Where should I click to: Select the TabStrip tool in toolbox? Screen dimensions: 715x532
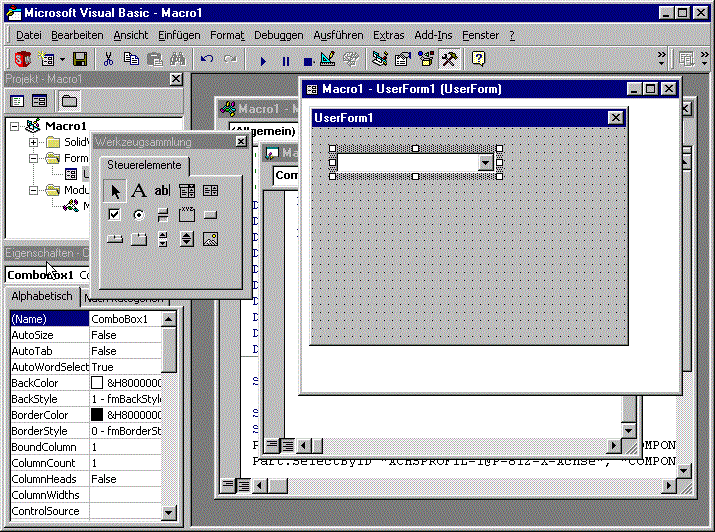point(114,239)
